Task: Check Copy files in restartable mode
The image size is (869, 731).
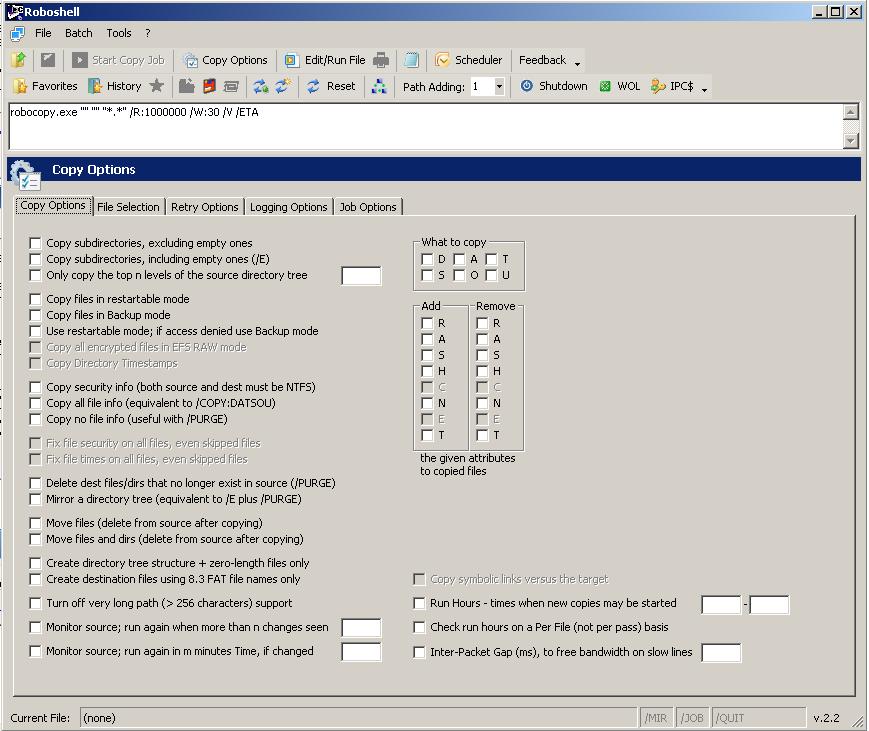Action: 35,299
